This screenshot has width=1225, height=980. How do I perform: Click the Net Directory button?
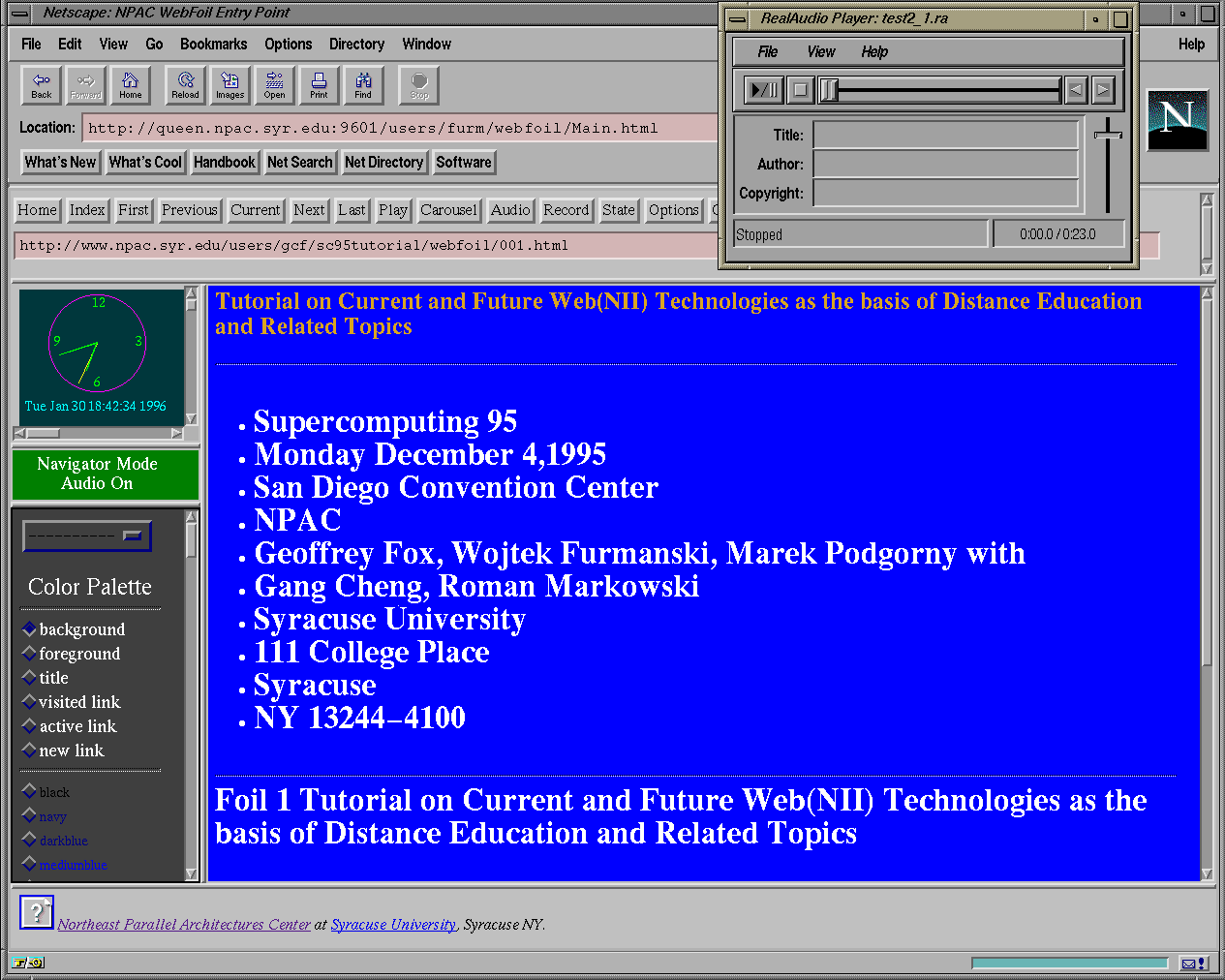(x=383, y=162)
